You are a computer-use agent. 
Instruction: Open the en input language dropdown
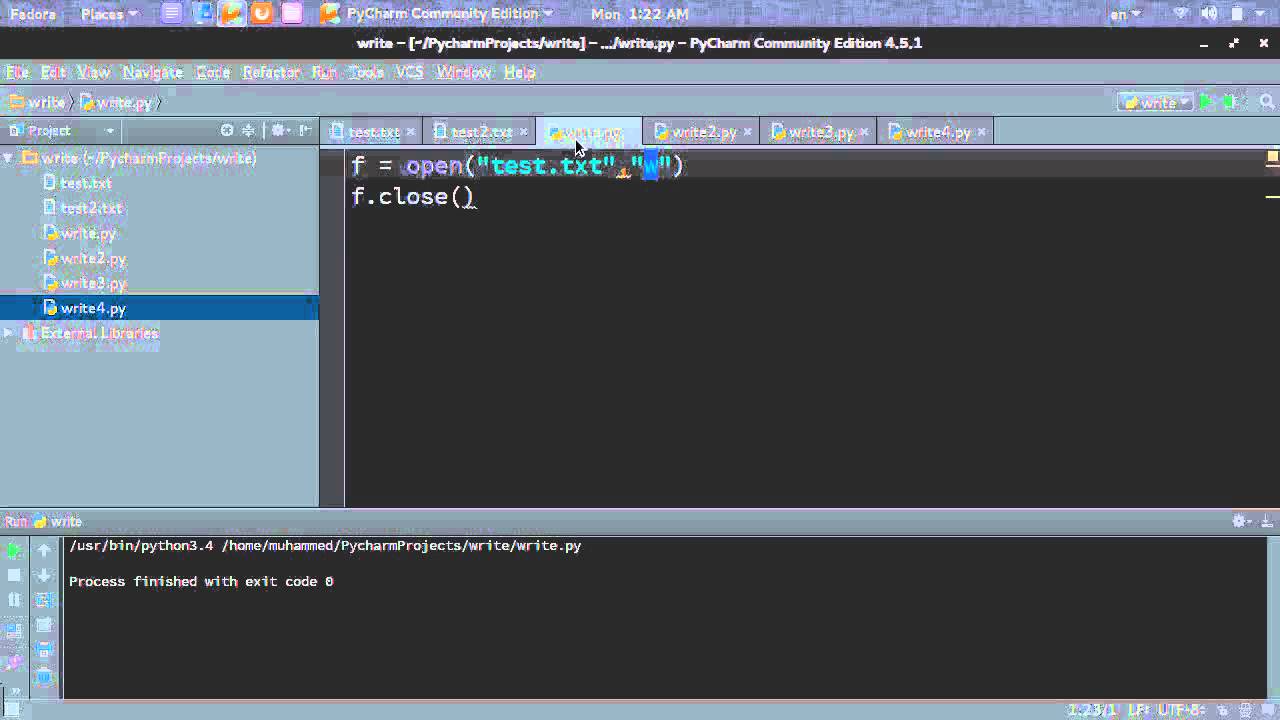[1125, 14]
